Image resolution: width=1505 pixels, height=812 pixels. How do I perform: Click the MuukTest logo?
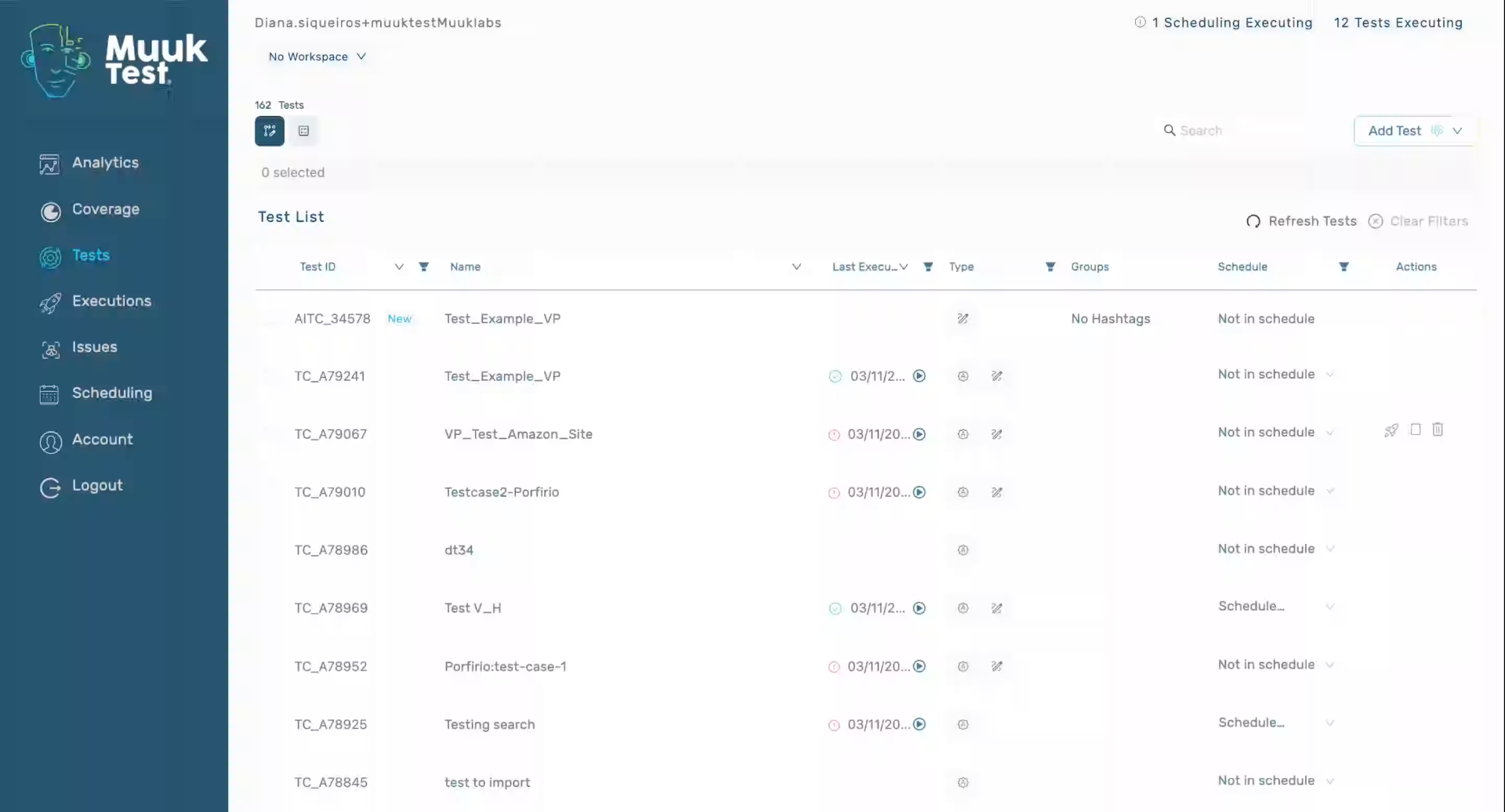(114, 61)
